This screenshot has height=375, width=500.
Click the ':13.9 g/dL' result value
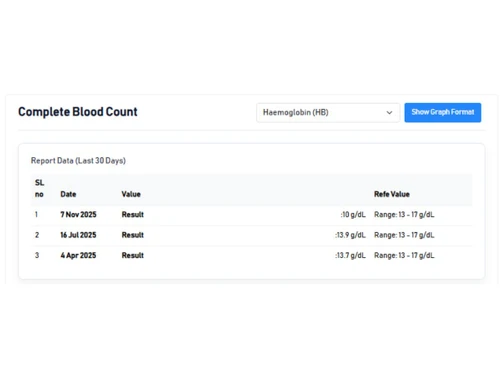coord(350,235)
